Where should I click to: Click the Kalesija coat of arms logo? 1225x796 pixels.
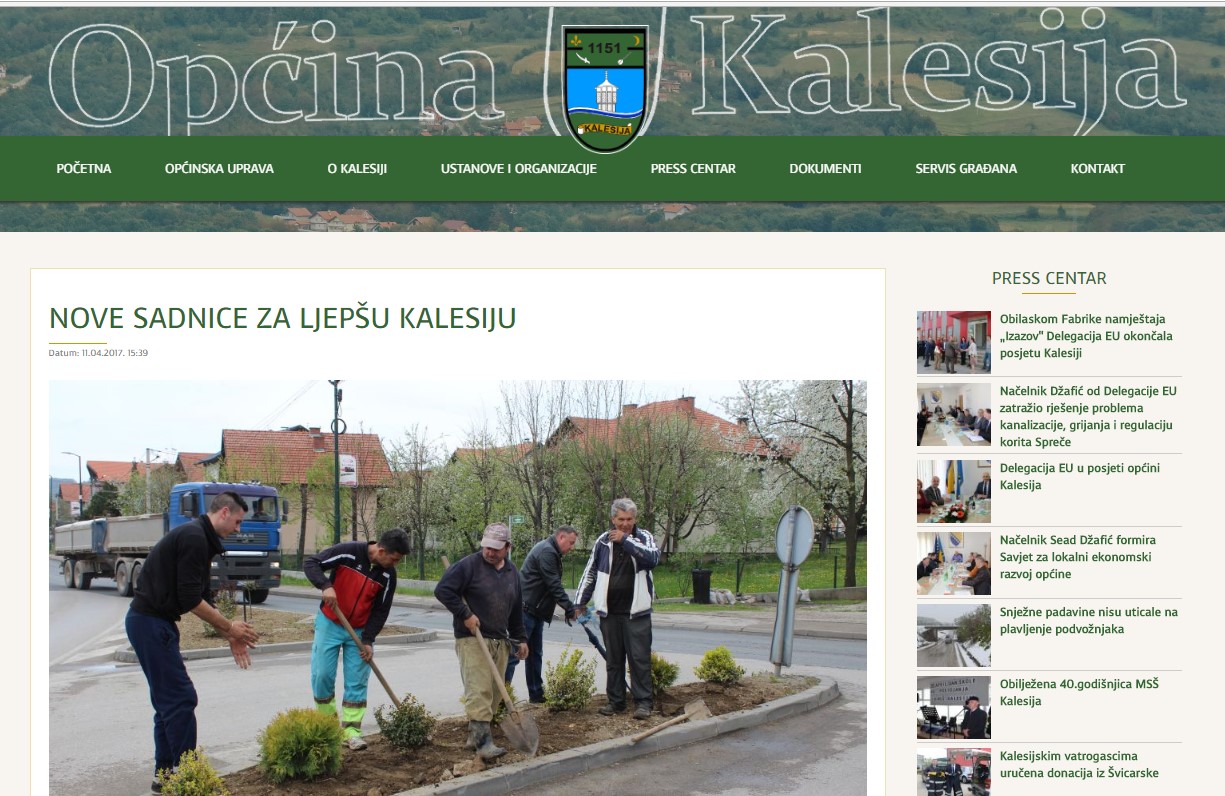point(605,88)
